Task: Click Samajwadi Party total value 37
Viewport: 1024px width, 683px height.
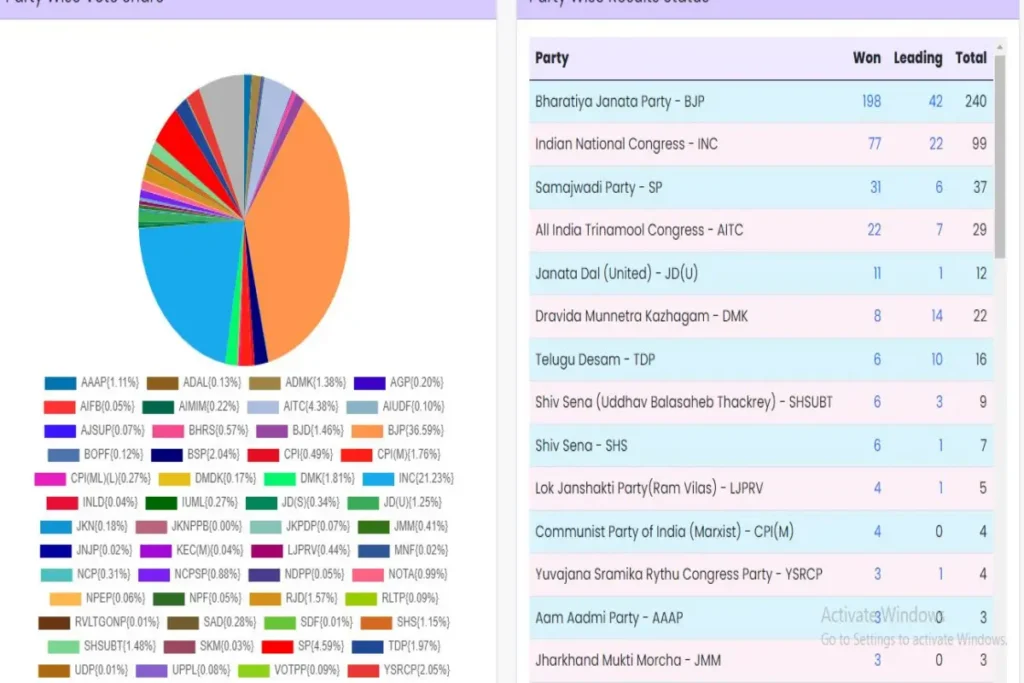Action: (x=980, y=187)
